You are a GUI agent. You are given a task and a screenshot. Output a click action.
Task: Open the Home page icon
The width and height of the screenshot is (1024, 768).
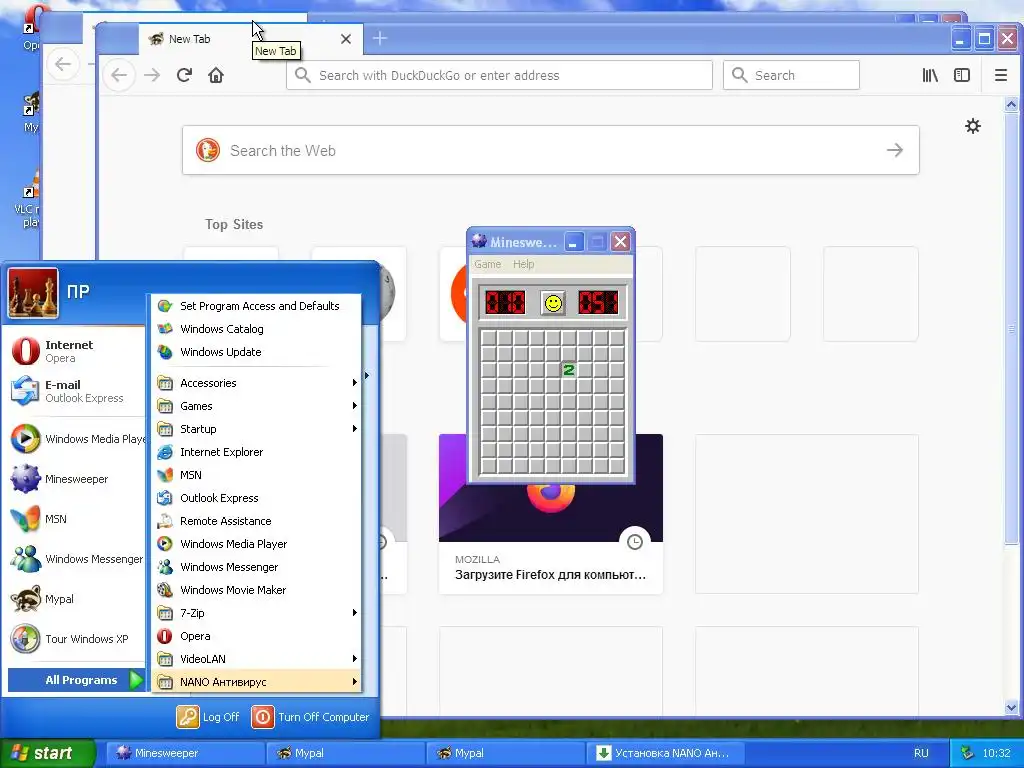coord(216,75)
